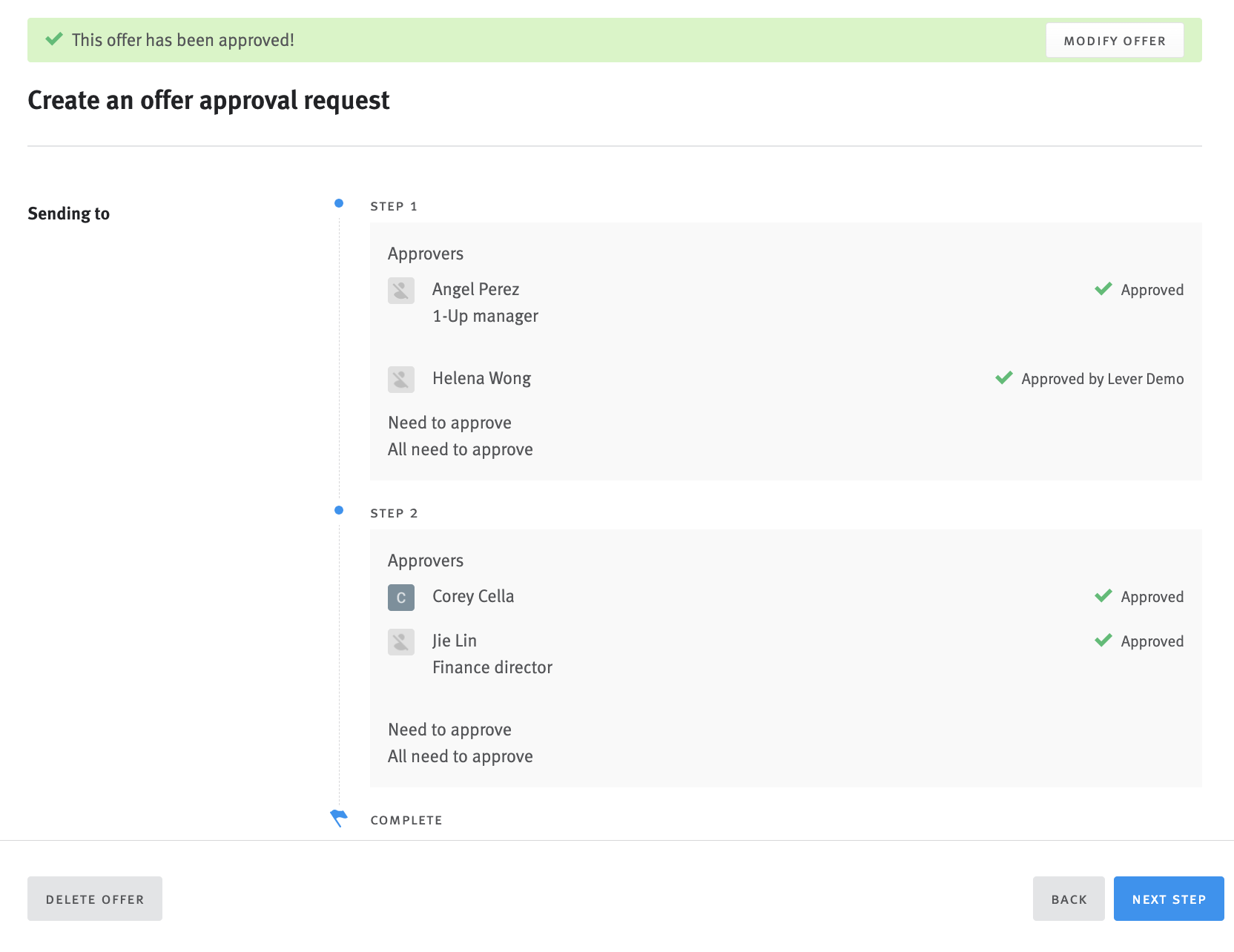The width and height of the screenshot is (1234, 952).
Task: Click the Back button
Action: pyautogui.click(x=1068, y=898)
